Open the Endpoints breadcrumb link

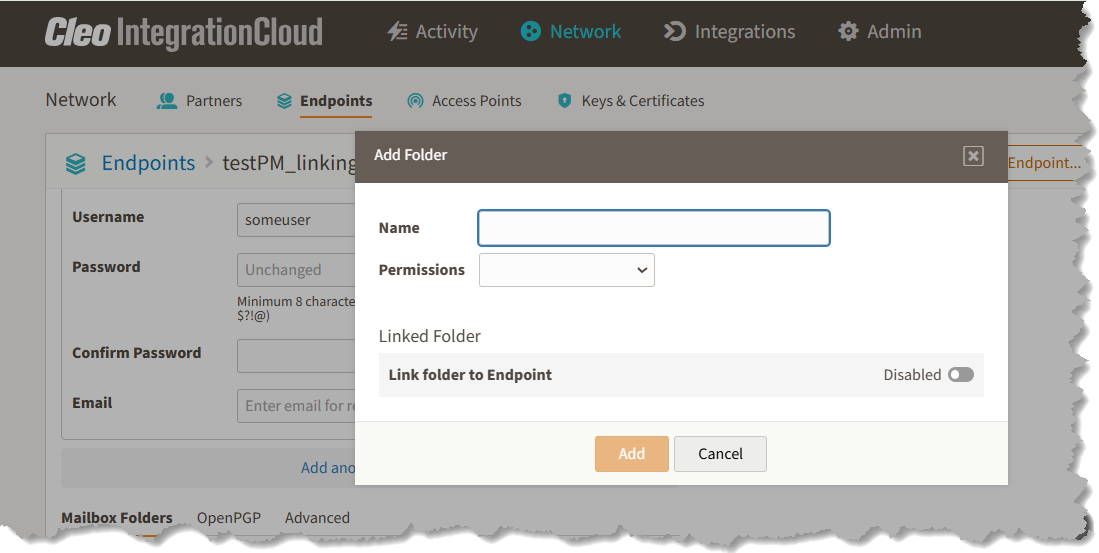149,163
